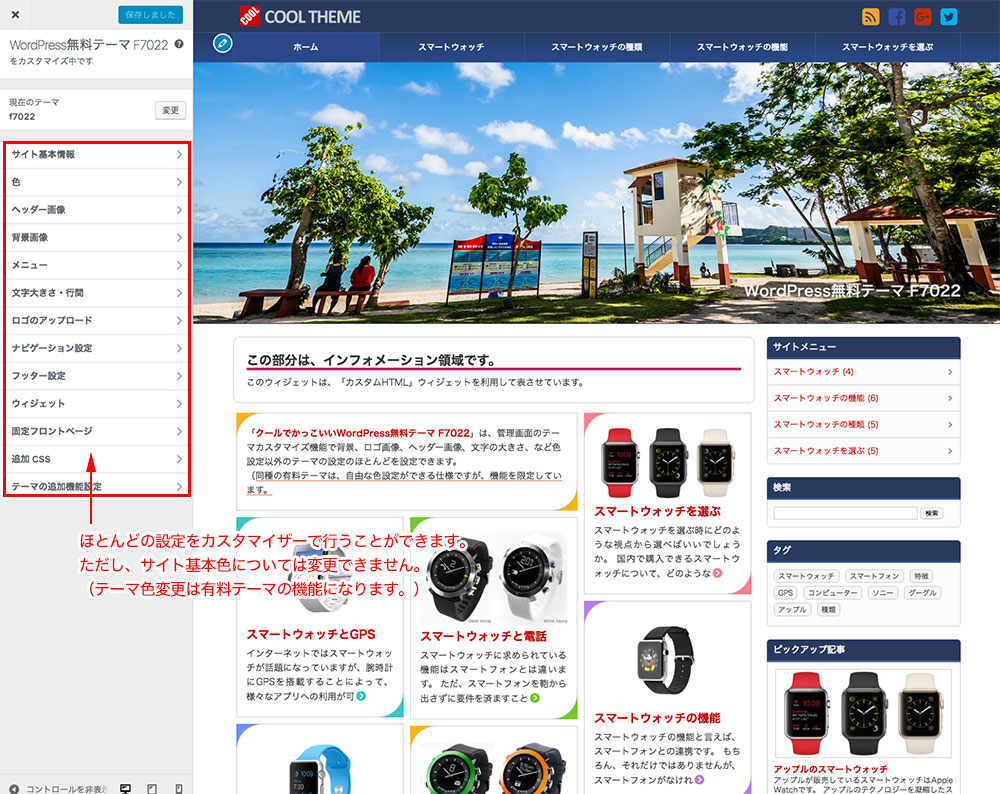
Task: Open スマートウォッチを選ぶ (5) in the site menu
Action: (x=864, y=451)
